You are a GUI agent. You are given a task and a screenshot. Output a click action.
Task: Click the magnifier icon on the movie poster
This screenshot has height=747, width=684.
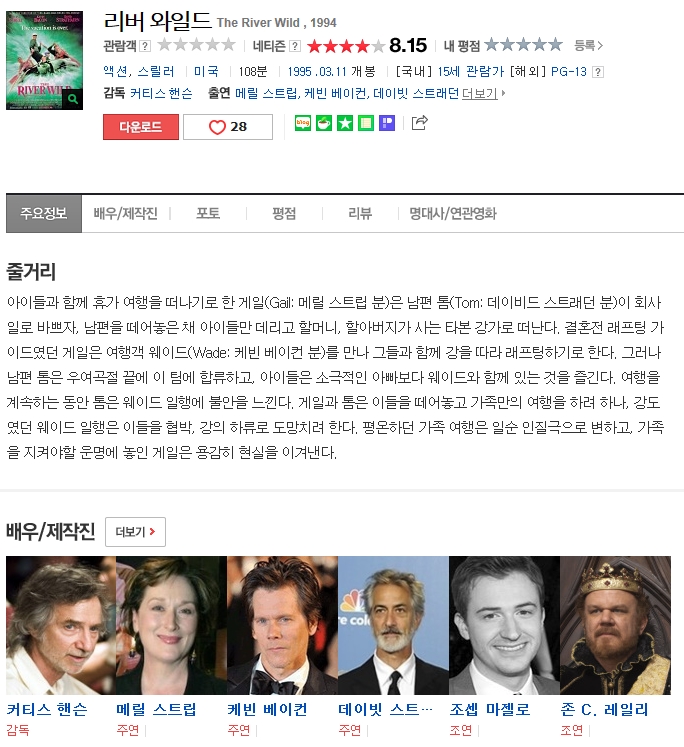click(72, 99)
